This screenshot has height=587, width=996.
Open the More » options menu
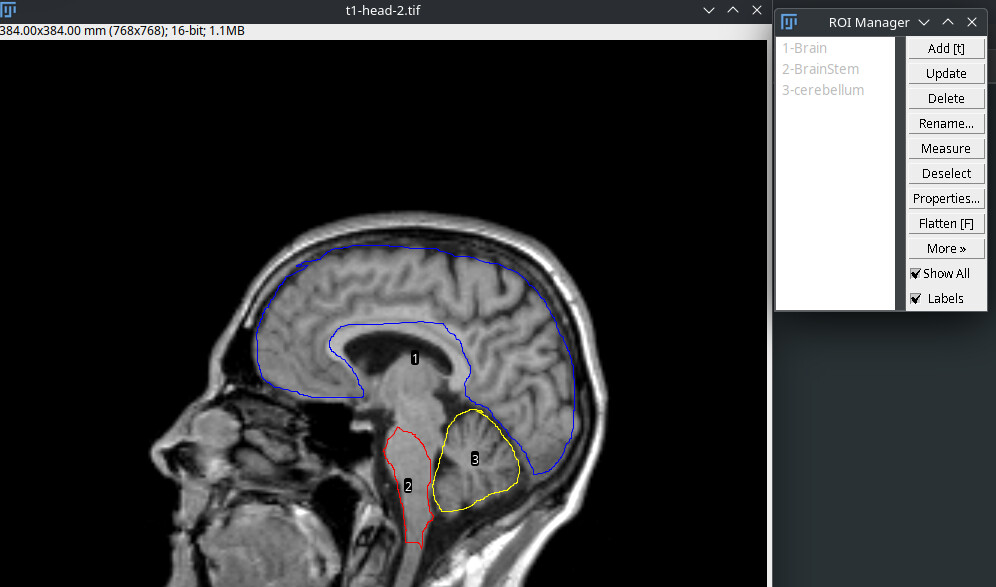(945, 247)
